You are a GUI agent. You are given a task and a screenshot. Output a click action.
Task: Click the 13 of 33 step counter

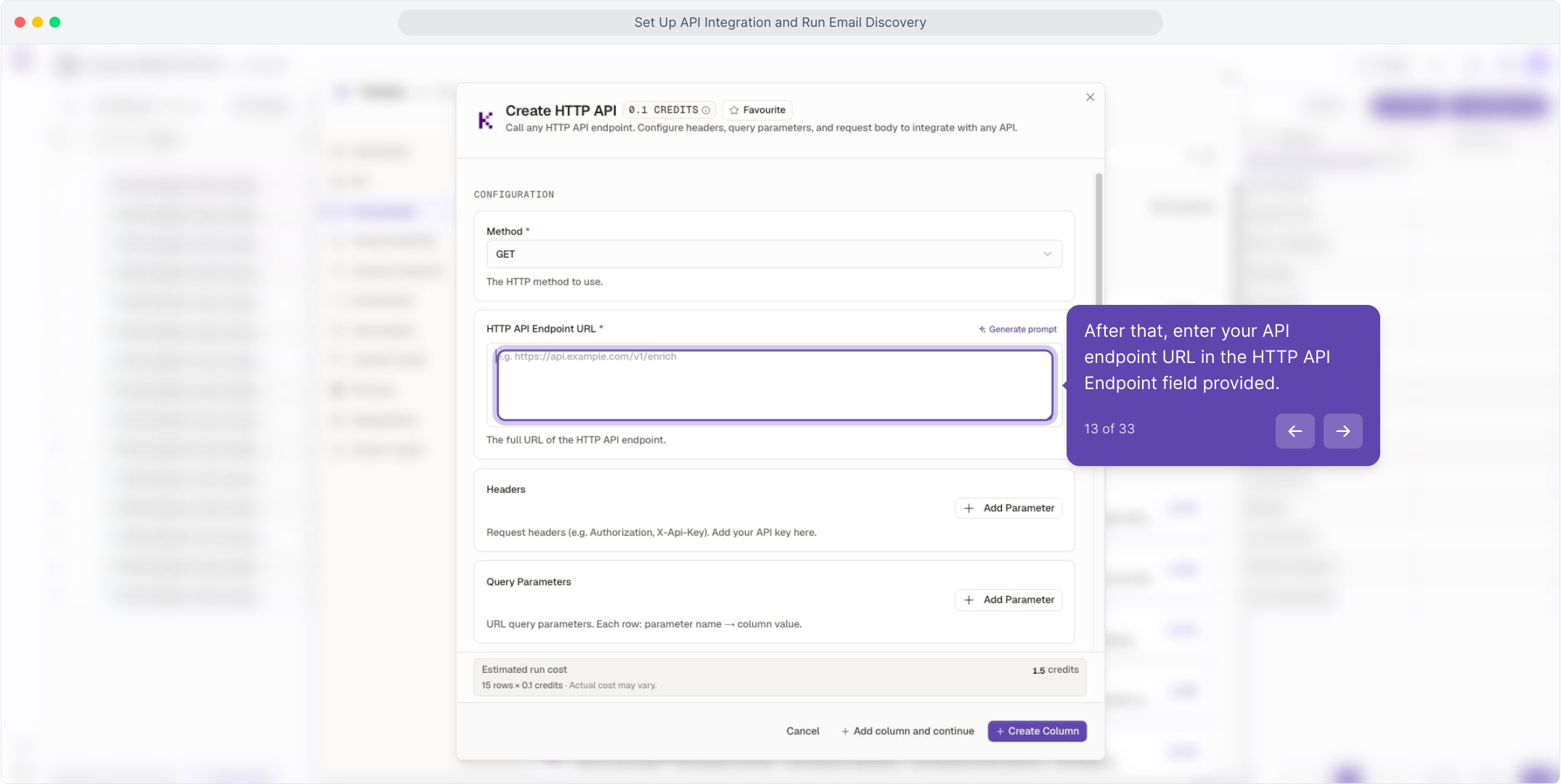[x=1109, y=429]
